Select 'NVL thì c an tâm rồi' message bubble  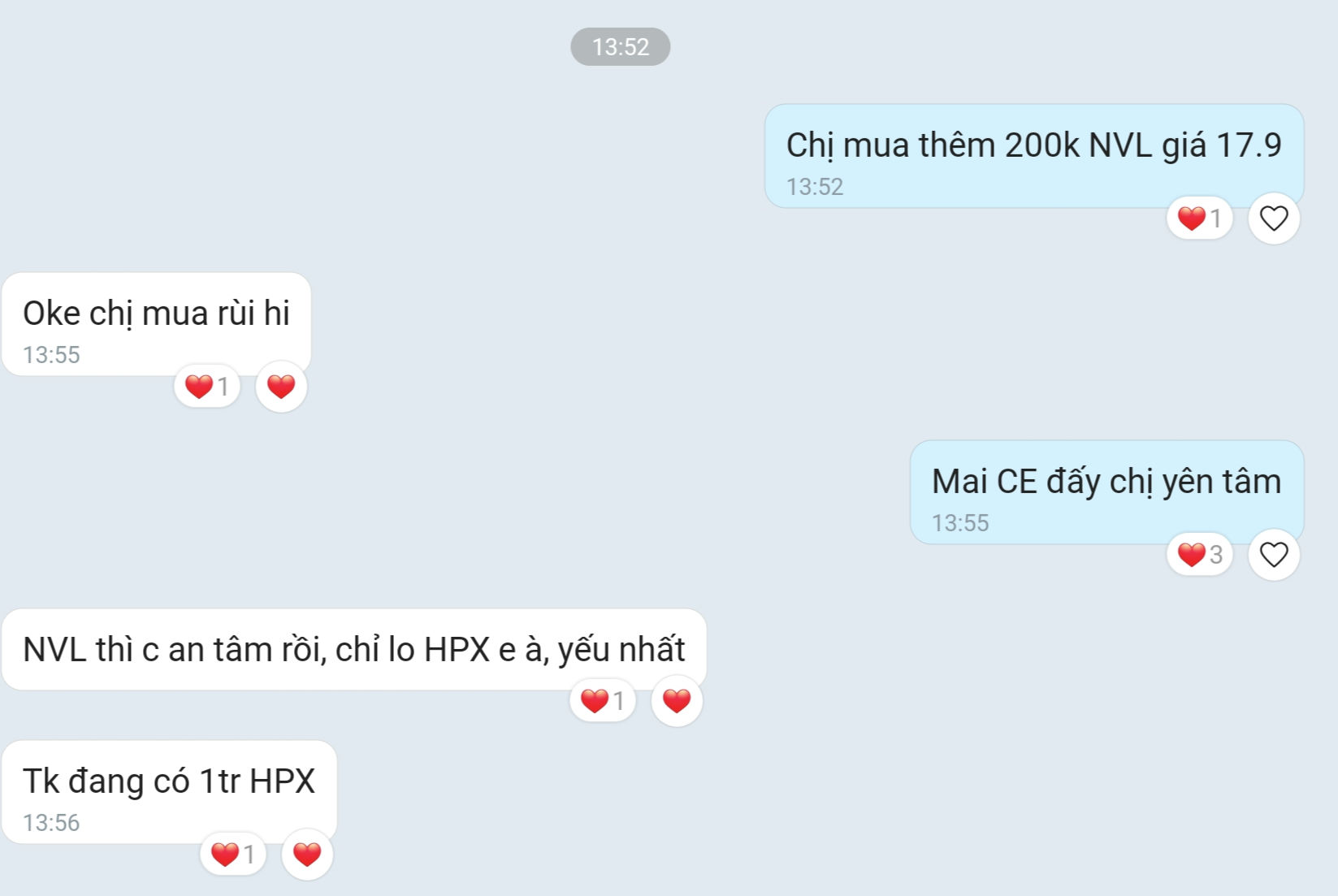[354, 650]
